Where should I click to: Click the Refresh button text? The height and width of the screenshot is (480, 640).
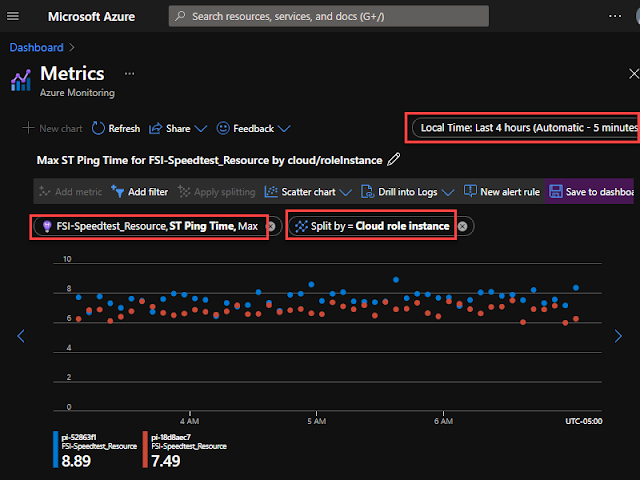[124, 129]
